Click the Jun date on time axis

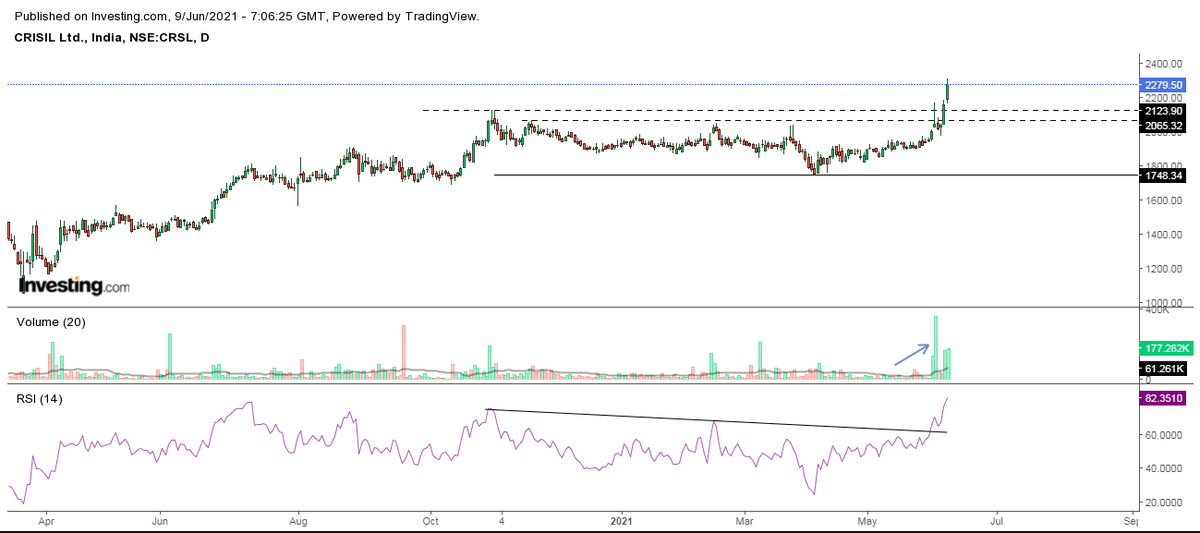[160, 521]
